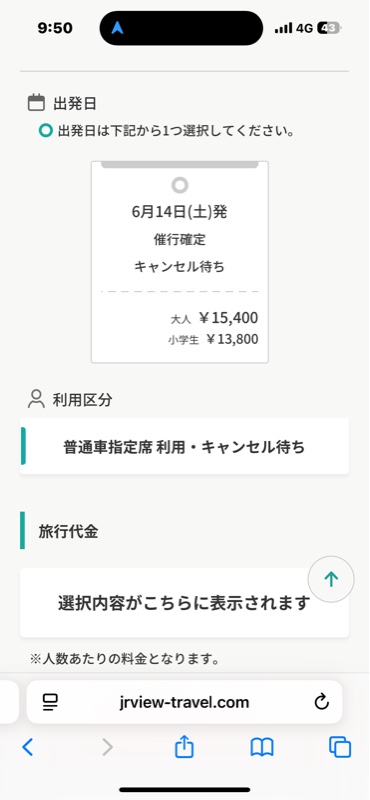Image resolution: width=370 pixels, height=800 pixels.
Task: Tap the Safari back arrow
Action: 28,747
